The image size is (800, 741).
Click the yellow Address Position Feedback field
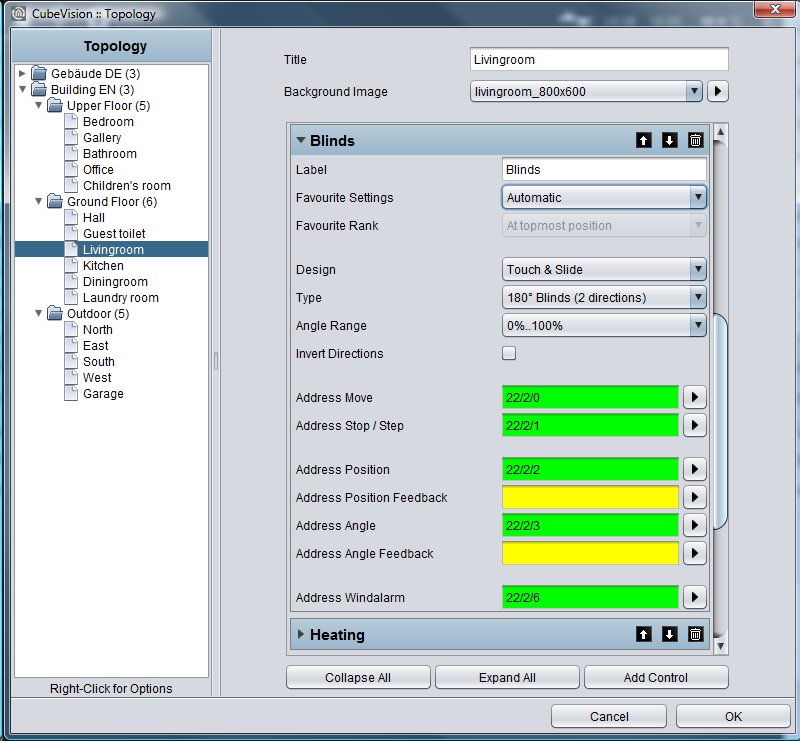pos(590,497)
